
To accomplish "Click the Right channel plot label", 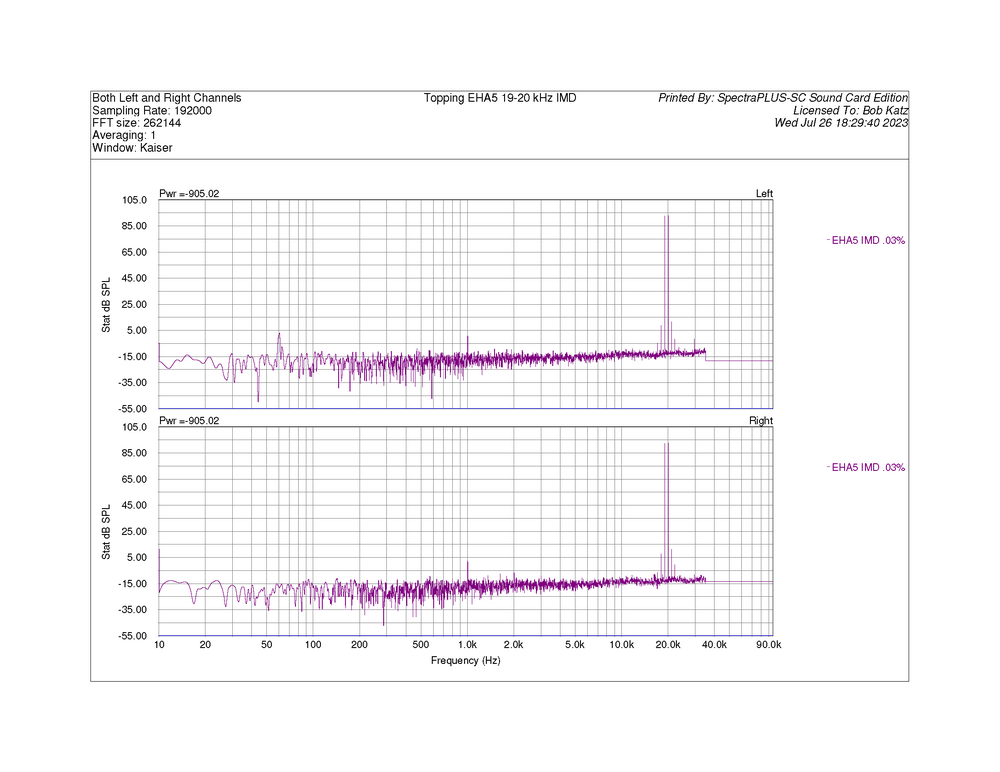I will tap(761, 421).
